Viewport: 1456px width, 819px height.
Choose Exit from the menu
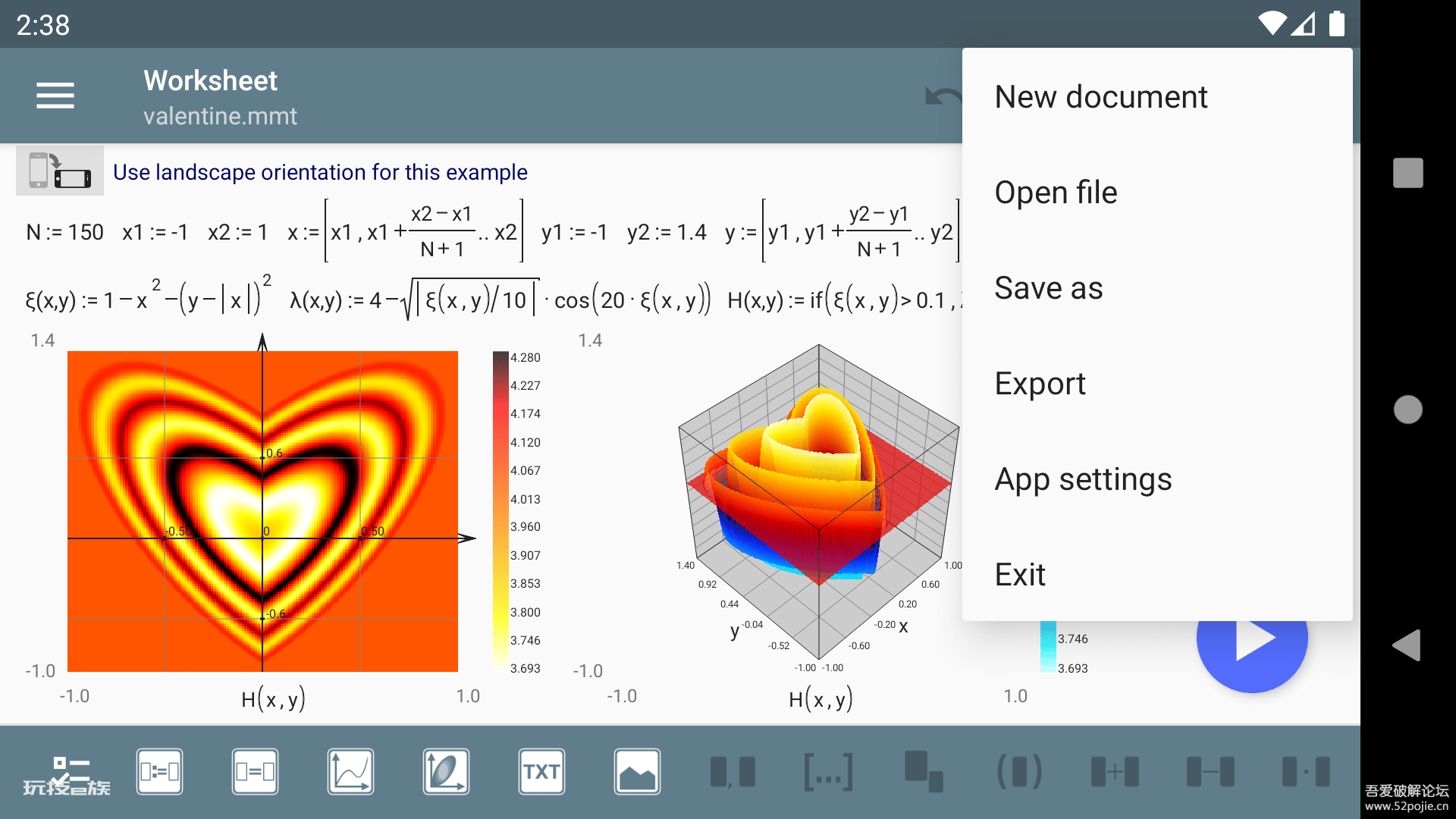click(x=1157, y=575)
